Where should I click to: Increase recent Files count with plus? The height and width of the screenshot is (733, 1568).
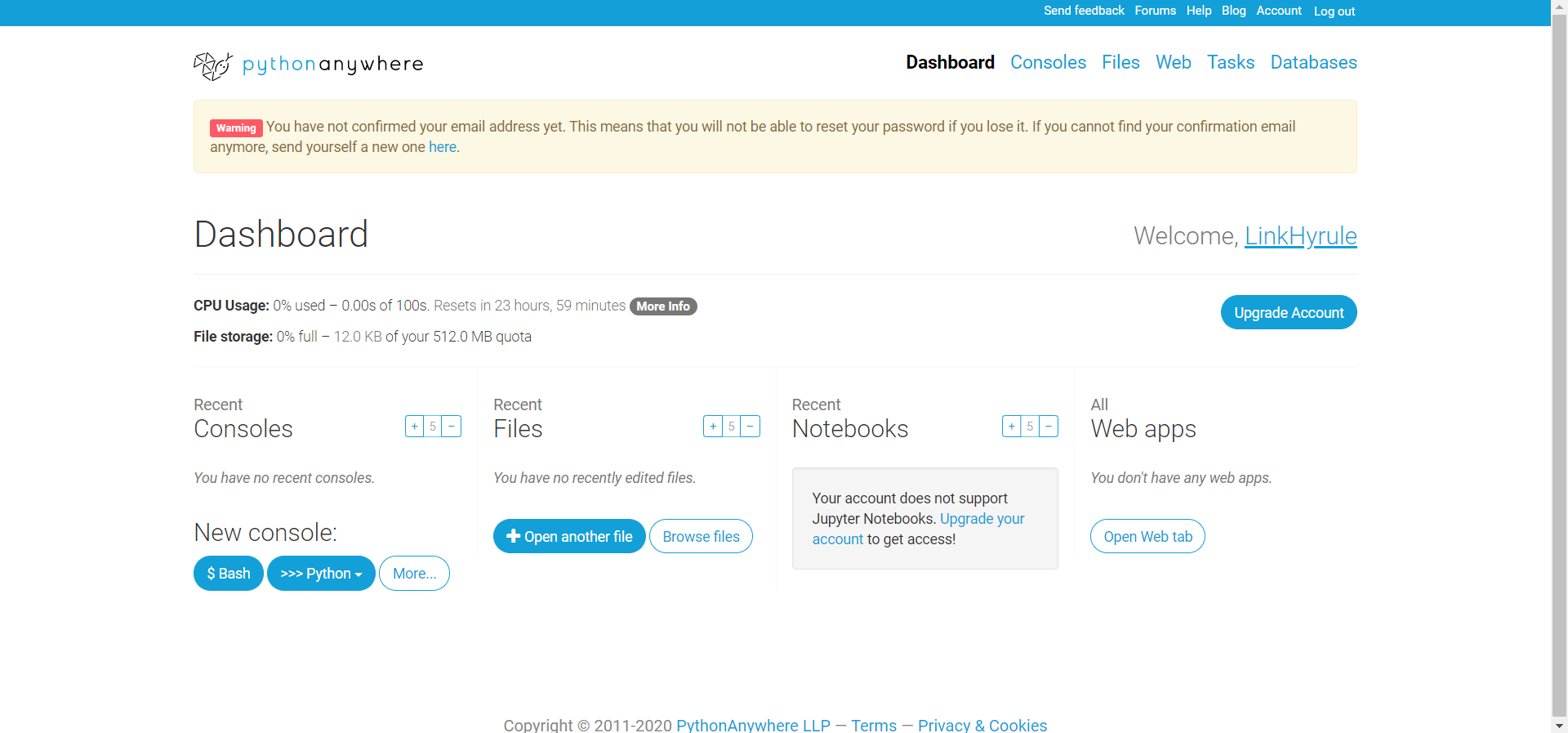tap(713, 427)
